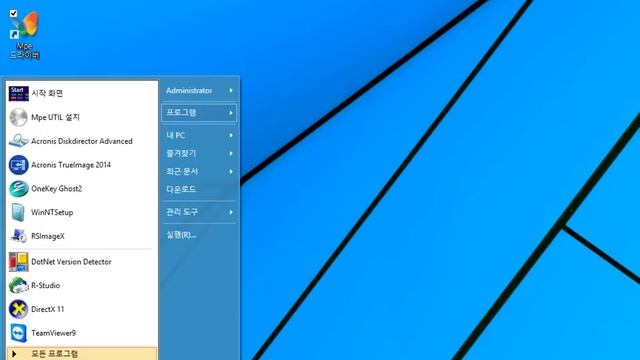Open the Administrator menu item
Viewport: 640px width, 360px height.
(x=199, y=91)
